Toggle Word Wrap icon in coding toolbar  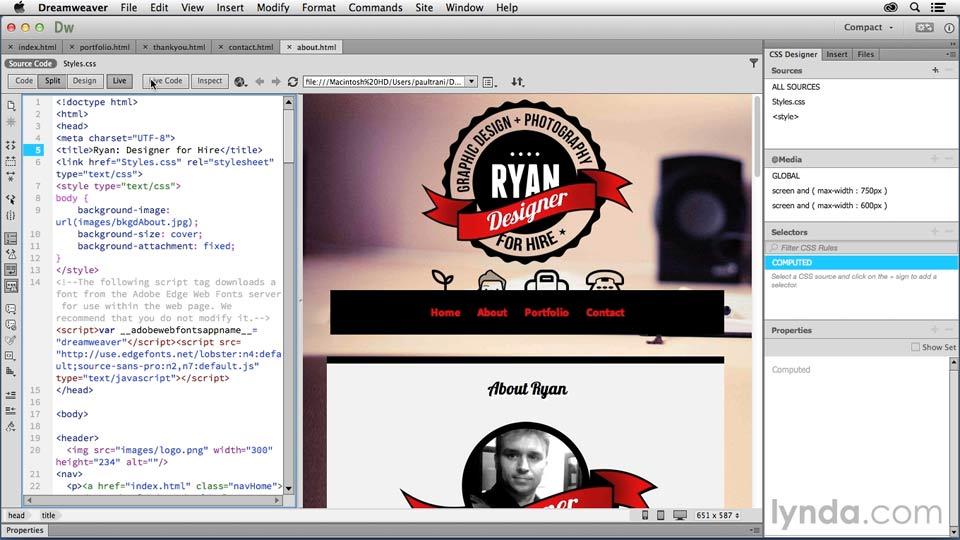click(x=11, y=270)
